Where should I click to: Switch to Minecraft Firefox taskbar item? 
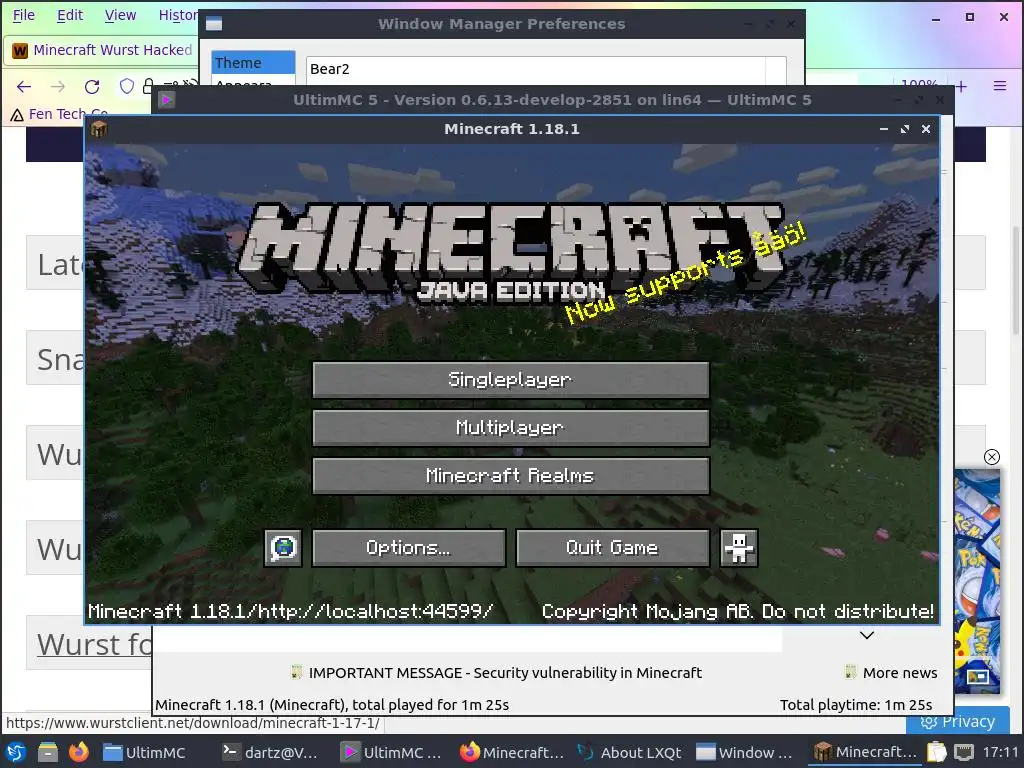pyautogui.click(x=512, y=753)
